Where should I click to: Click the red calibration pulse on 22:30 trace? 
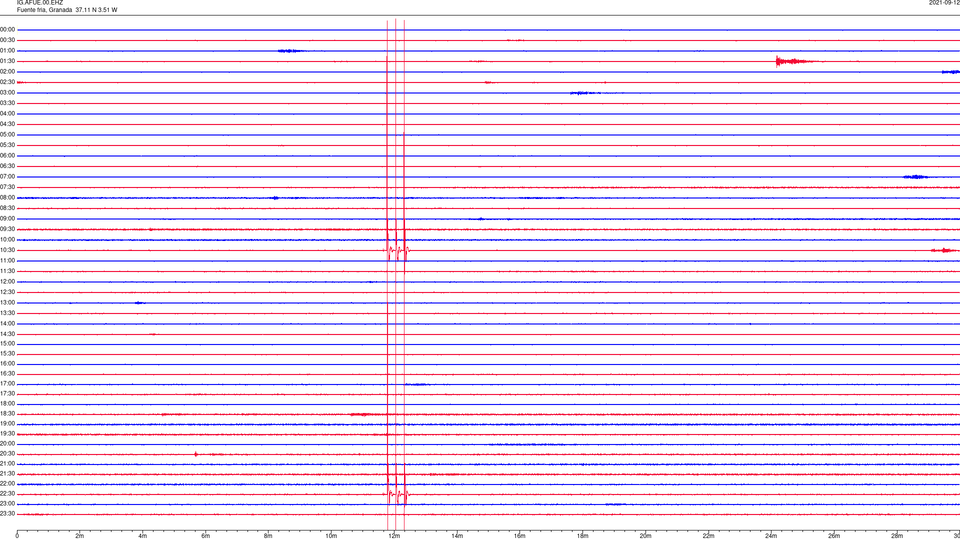click(x=397, y=494)
